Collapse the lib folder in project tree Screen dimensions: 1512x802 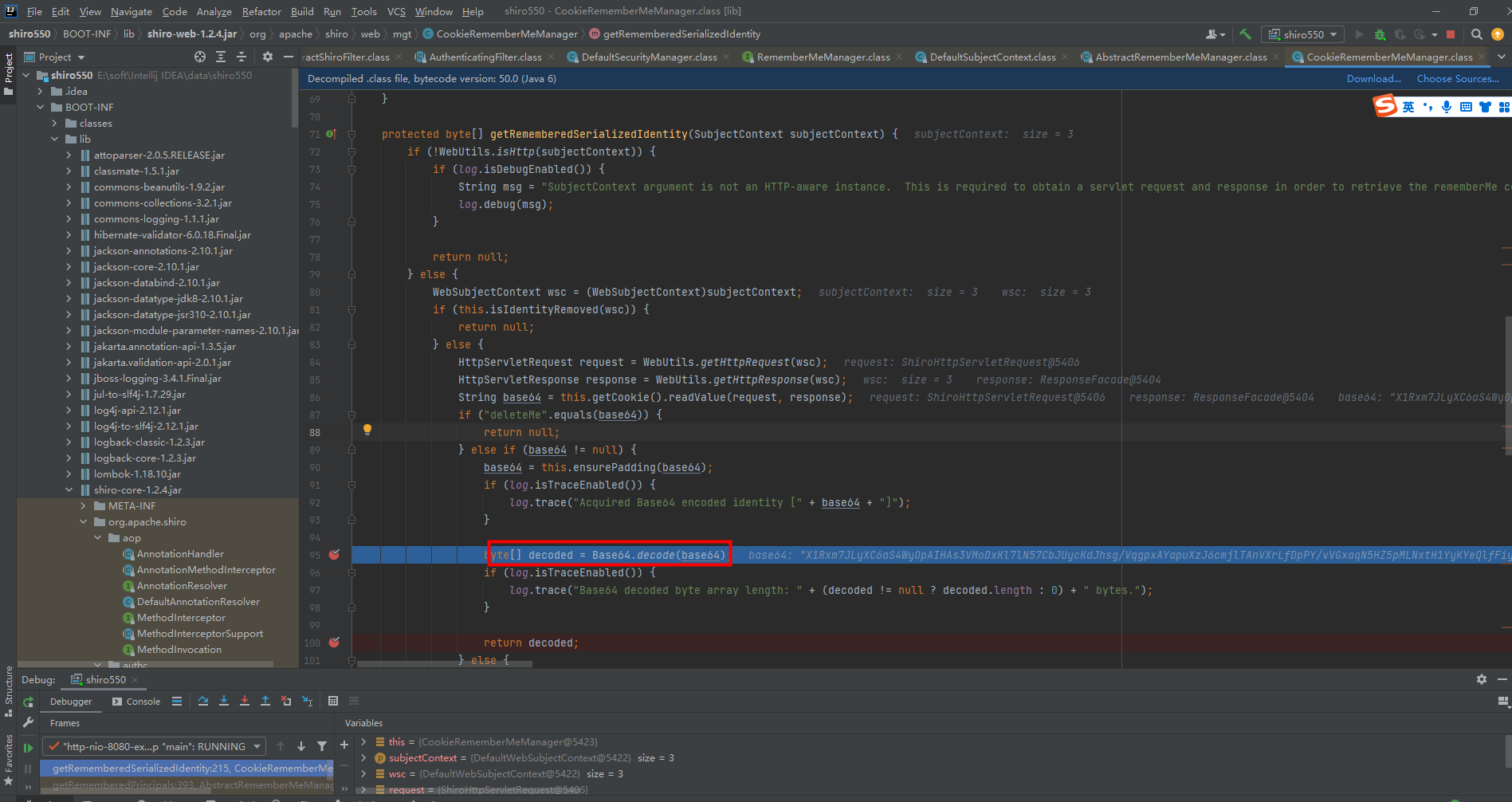pos(54,140)
